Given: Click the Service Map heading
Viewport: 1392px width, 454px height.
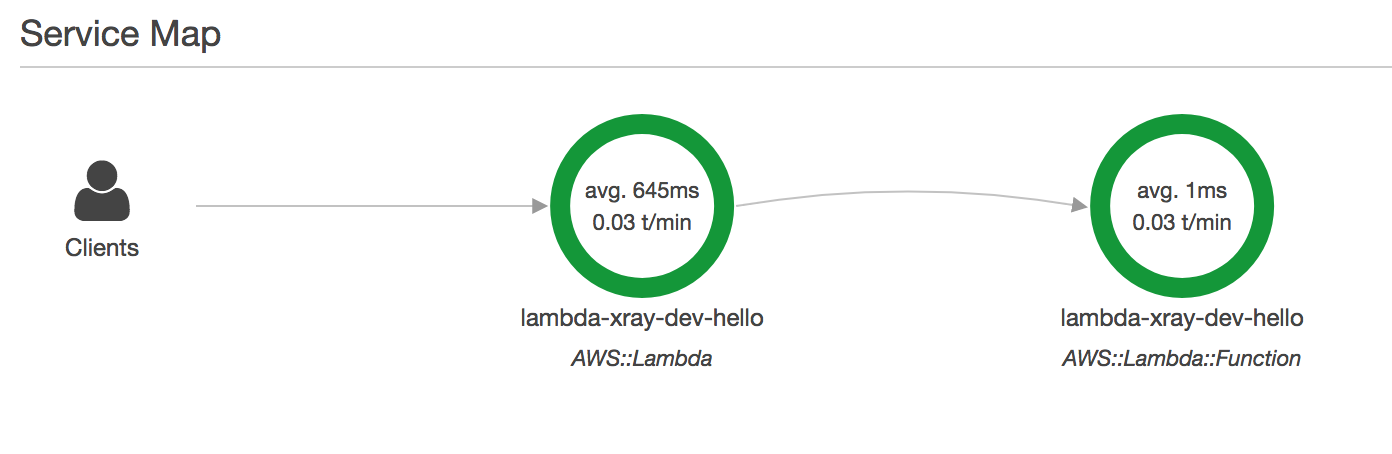Looking at the screenshot, I should [x=121, y=34].
